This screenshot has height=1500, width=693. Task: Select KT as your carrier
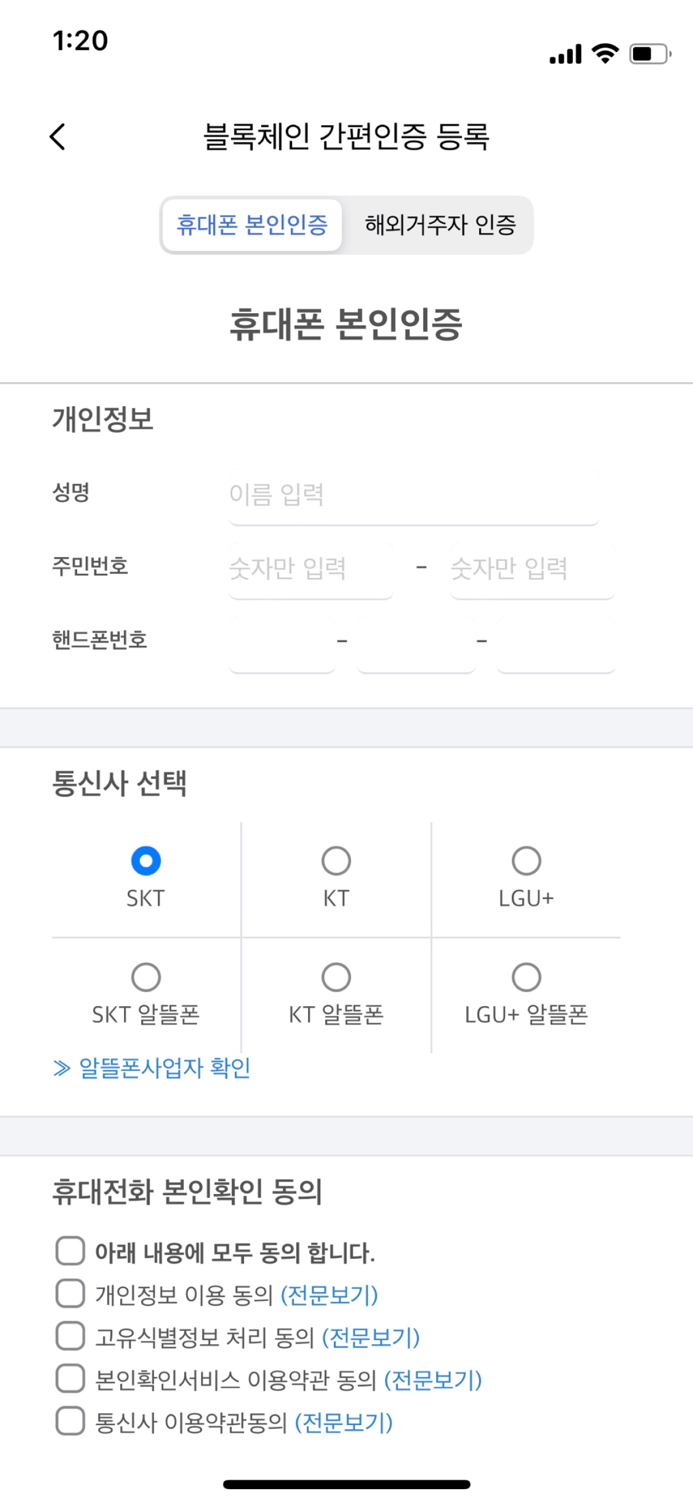click(x=336, y=859)
